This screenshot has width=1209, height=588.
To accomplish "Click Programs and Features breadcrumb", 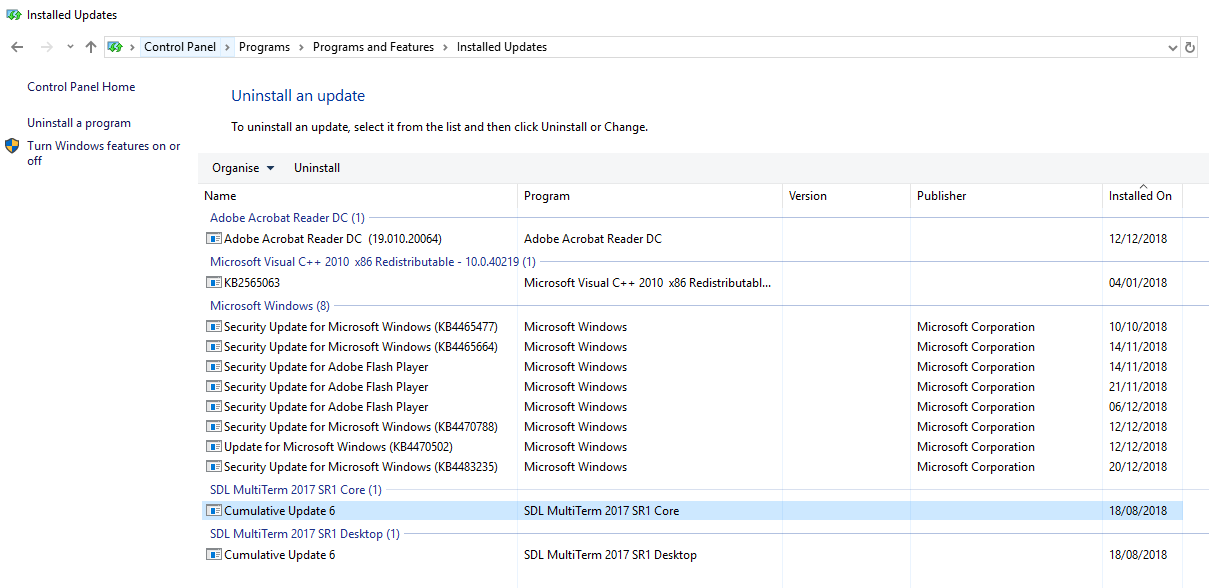I will tap(373, 47).
